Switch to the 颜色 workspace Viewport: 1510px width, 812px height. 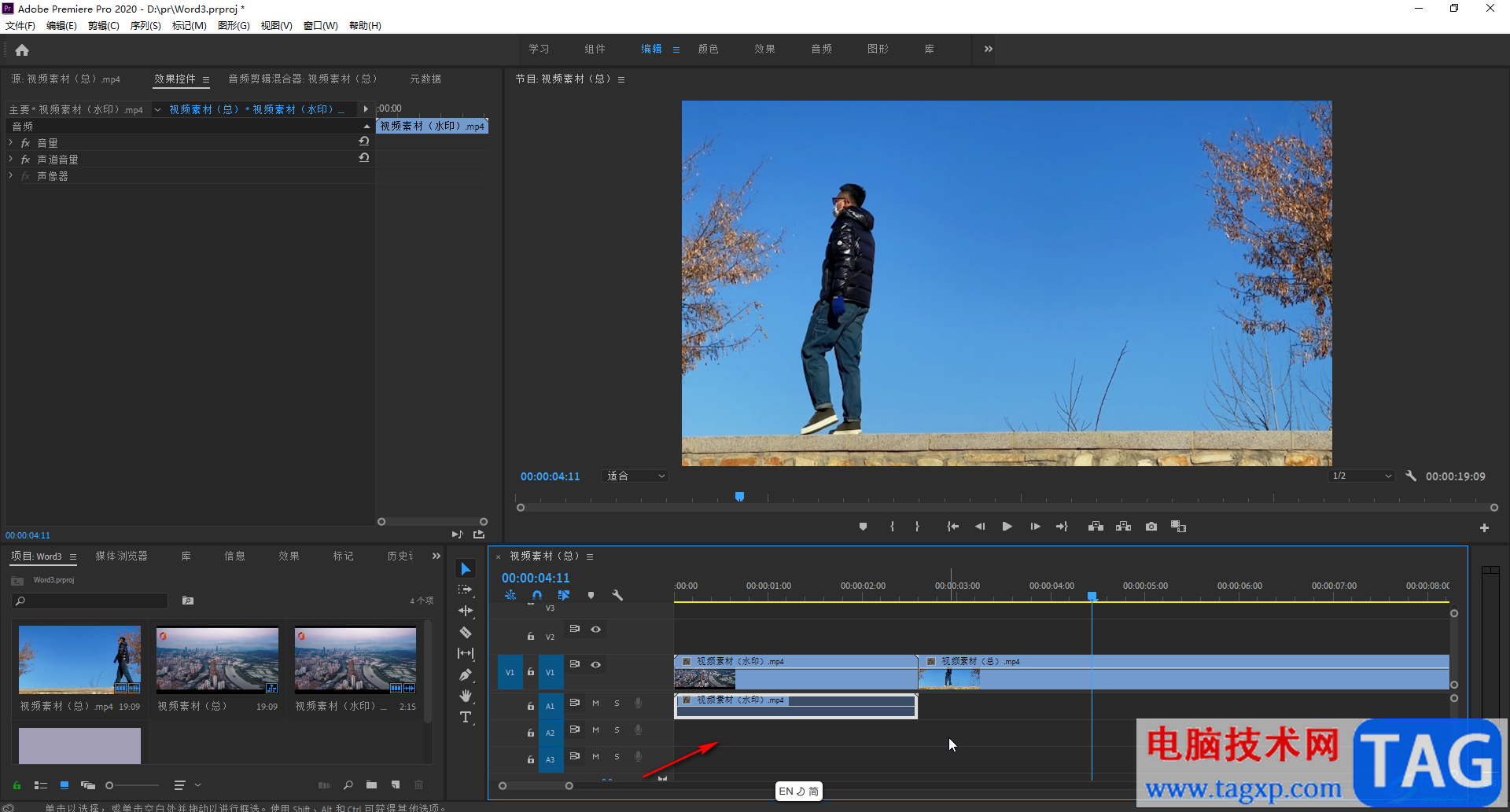coord(709,49)
